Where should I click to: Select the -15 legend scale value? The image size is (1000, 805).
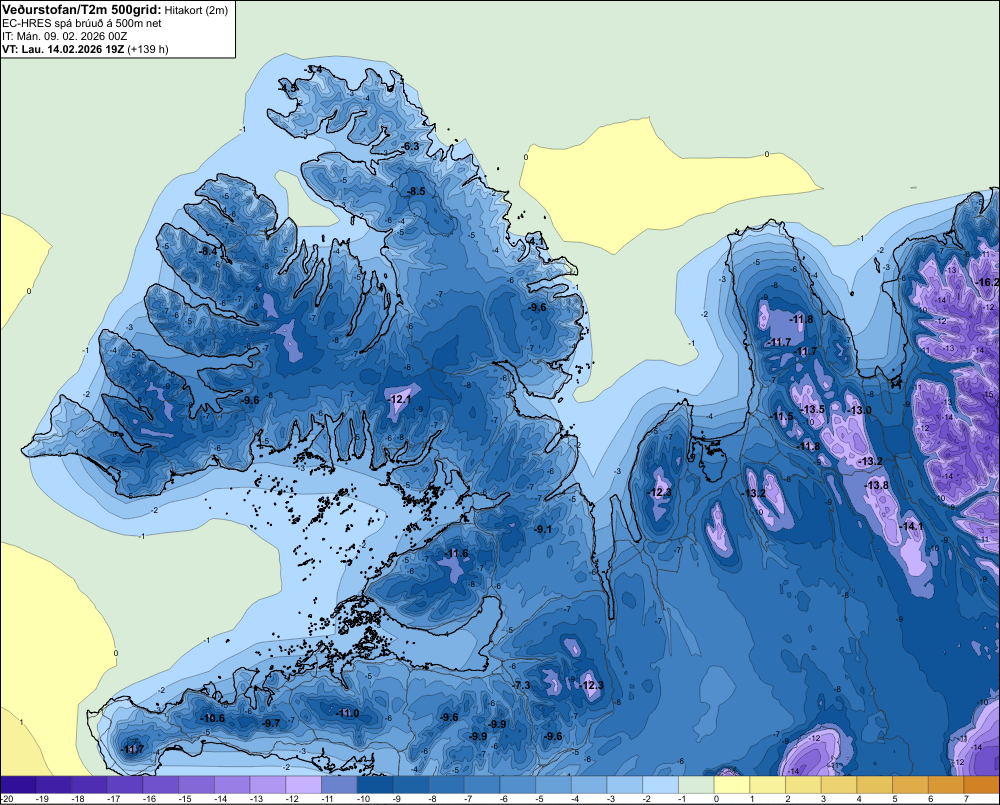[x=185, y=799]
